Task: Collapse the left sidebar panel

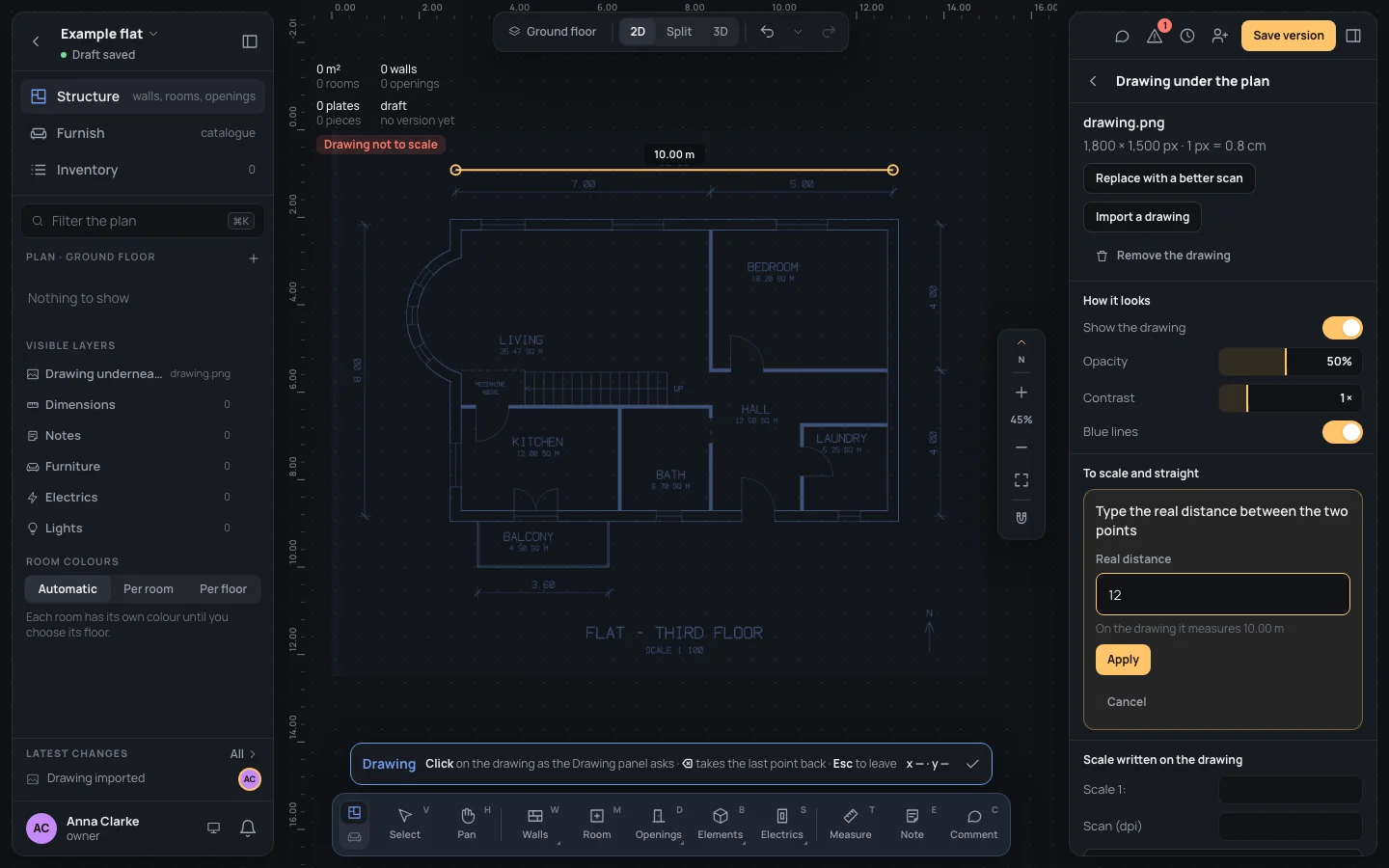Action: [x=250, y=41]
